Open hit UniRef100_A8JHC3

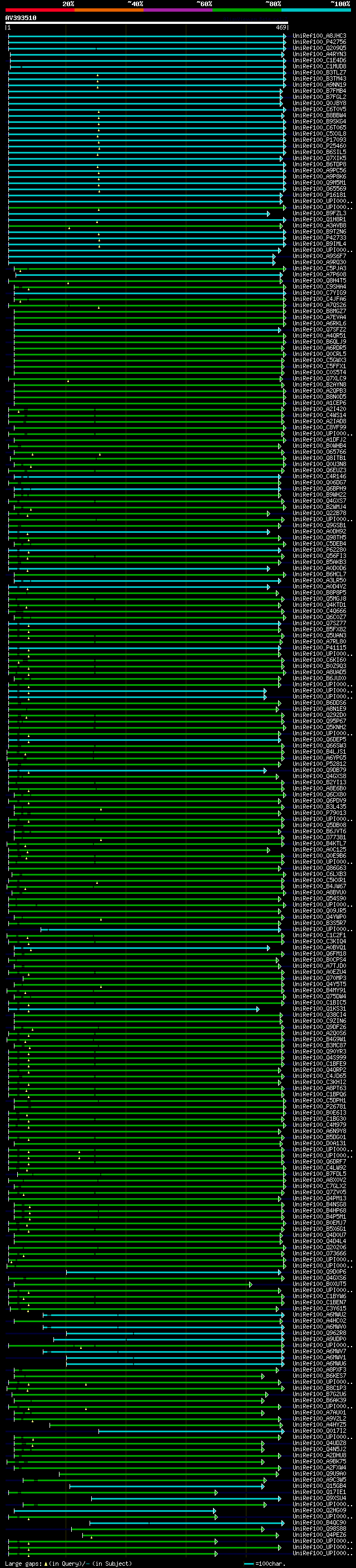(x=319, y=36)
